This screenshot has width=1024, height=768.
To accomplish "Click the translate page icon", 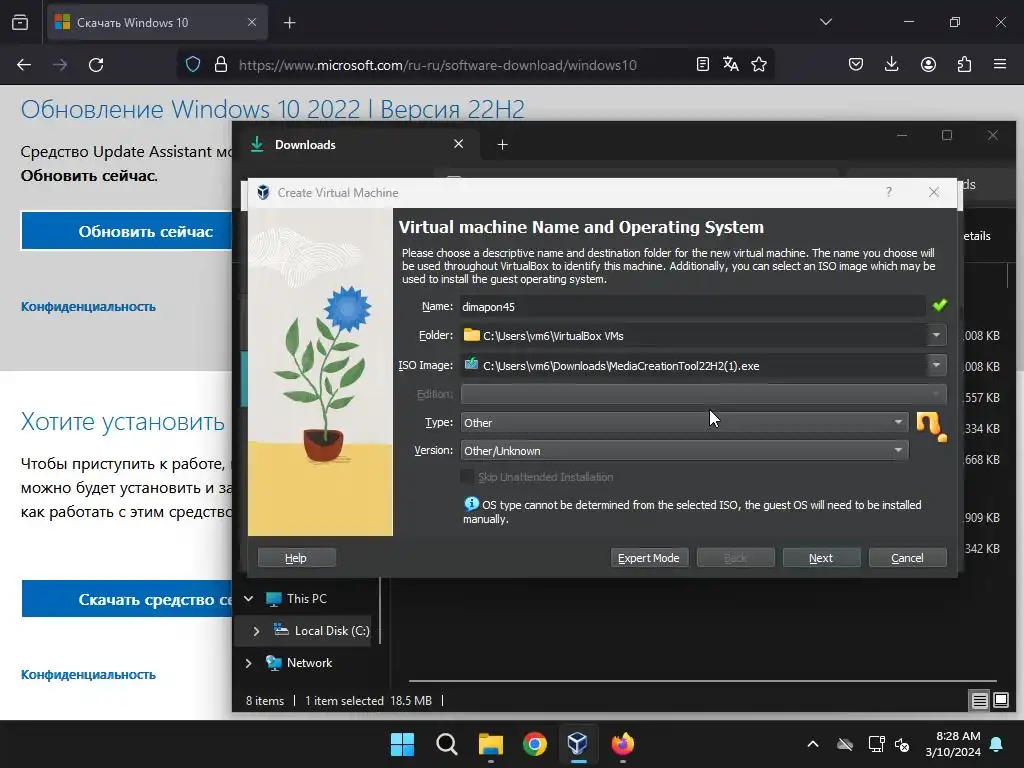I will pos(731,65).
